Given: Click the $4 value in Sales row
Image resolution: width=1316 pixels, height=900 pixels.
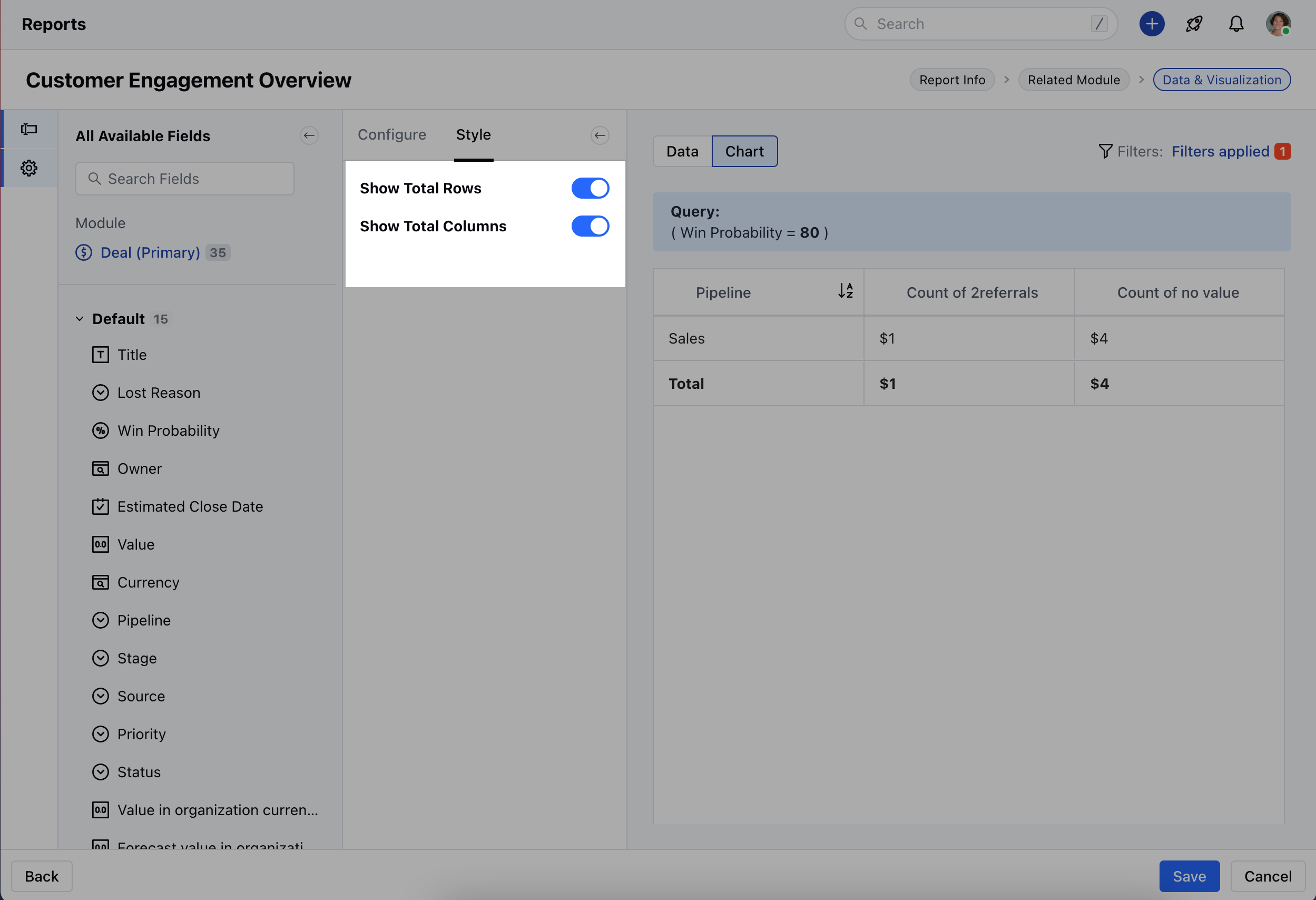Looking at the screenshot, I should (x=1098, y=338).
